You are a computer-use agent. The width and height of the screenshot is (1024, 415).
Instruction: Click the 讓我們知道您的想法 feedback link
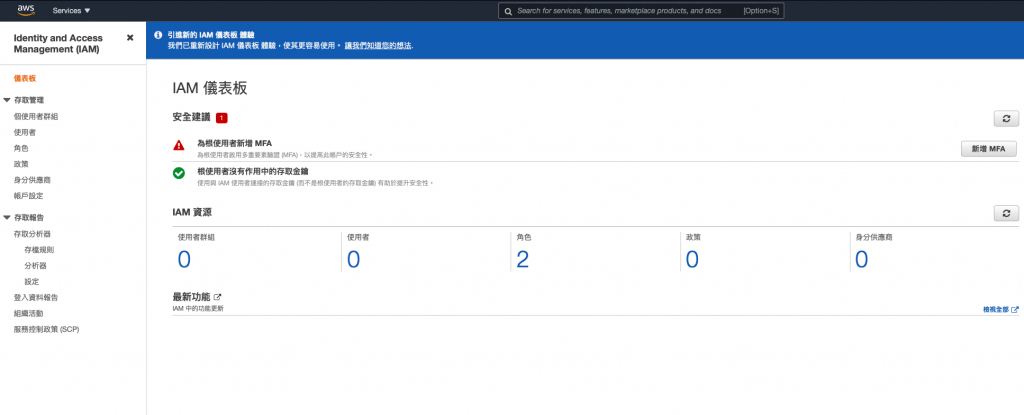click(x=378, y=46)
